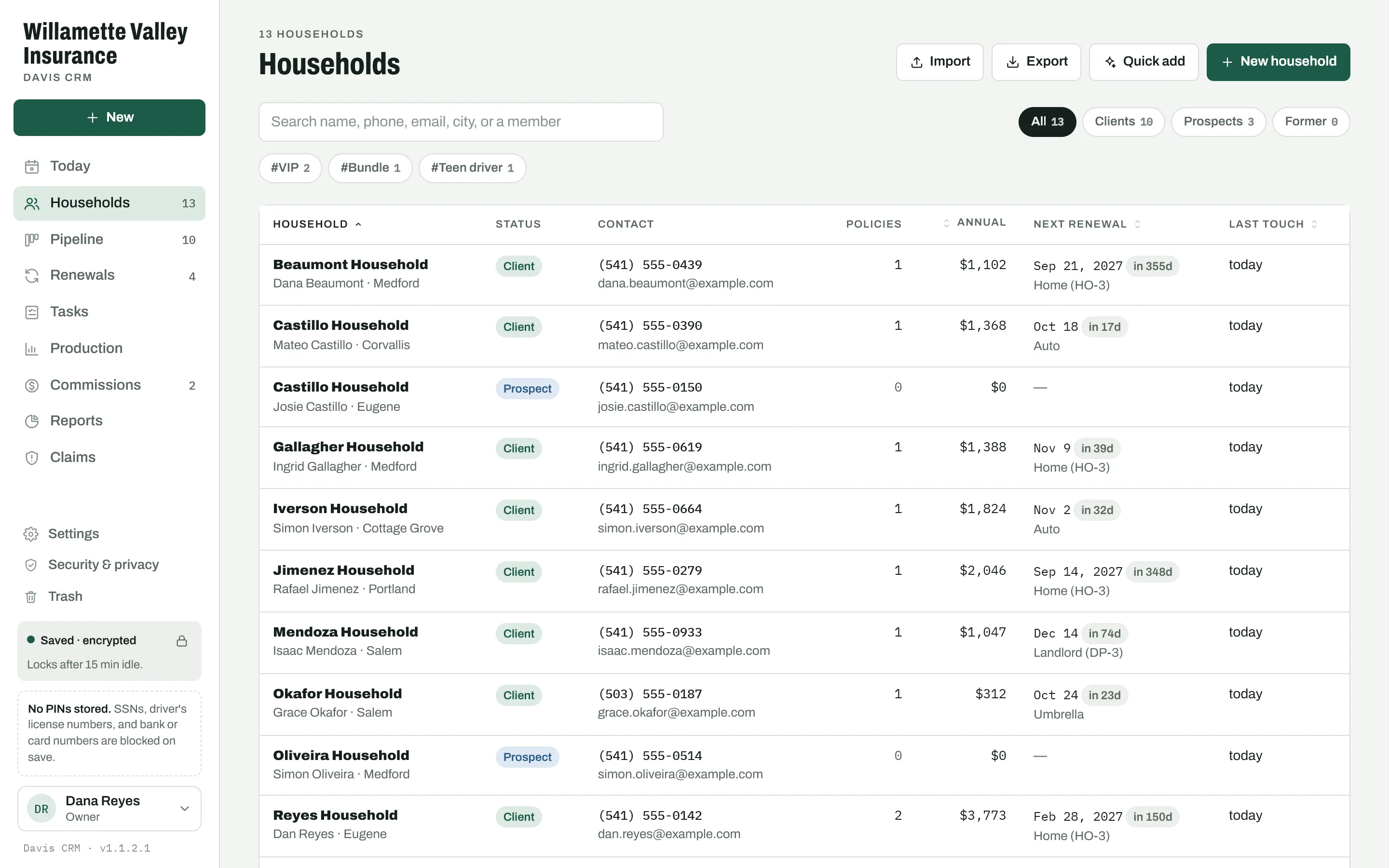The width and height of the screenshot is (1389, 868).
Task: Click the Commissions dollar coin icon
Action: pyautogui.click(x=31, y=385)
